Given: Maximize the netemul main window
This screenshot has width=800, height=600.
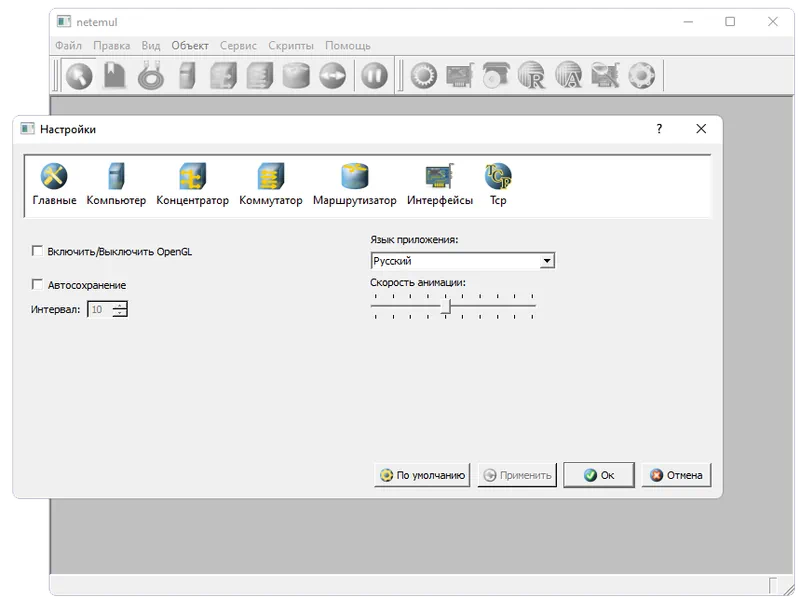Looking at the screenshot, I should (730, 21).
